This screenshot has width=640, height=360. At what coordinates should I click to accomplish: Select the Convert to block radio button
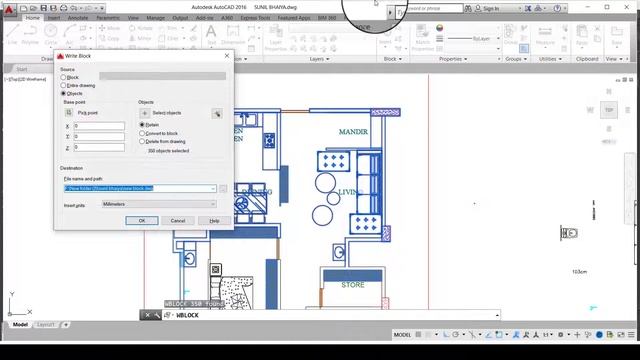(142, 133)
